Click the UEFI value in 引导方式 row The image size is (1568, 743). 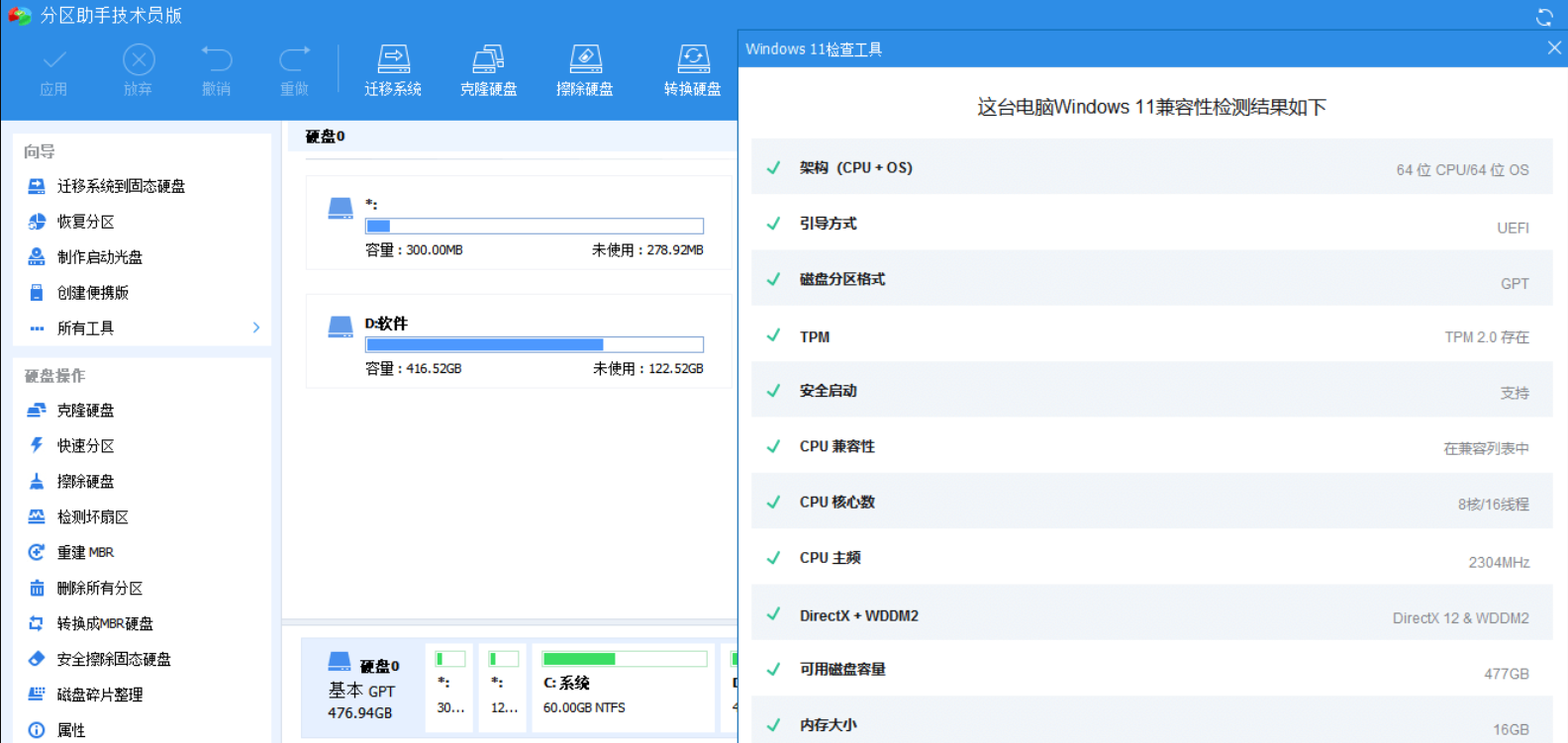(1513, 228)
